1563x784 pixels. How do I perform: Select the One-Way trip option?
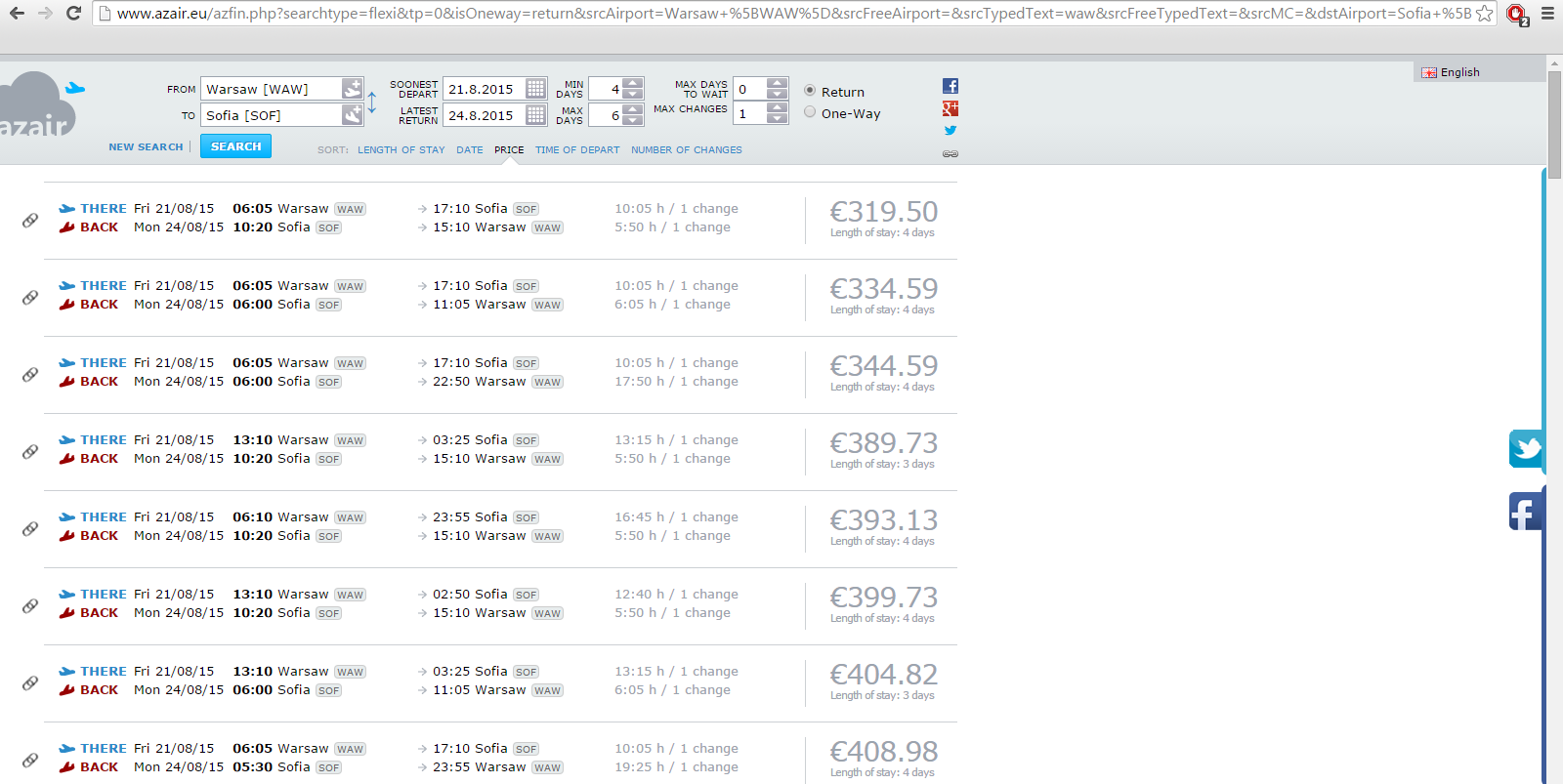coord(810,111)
